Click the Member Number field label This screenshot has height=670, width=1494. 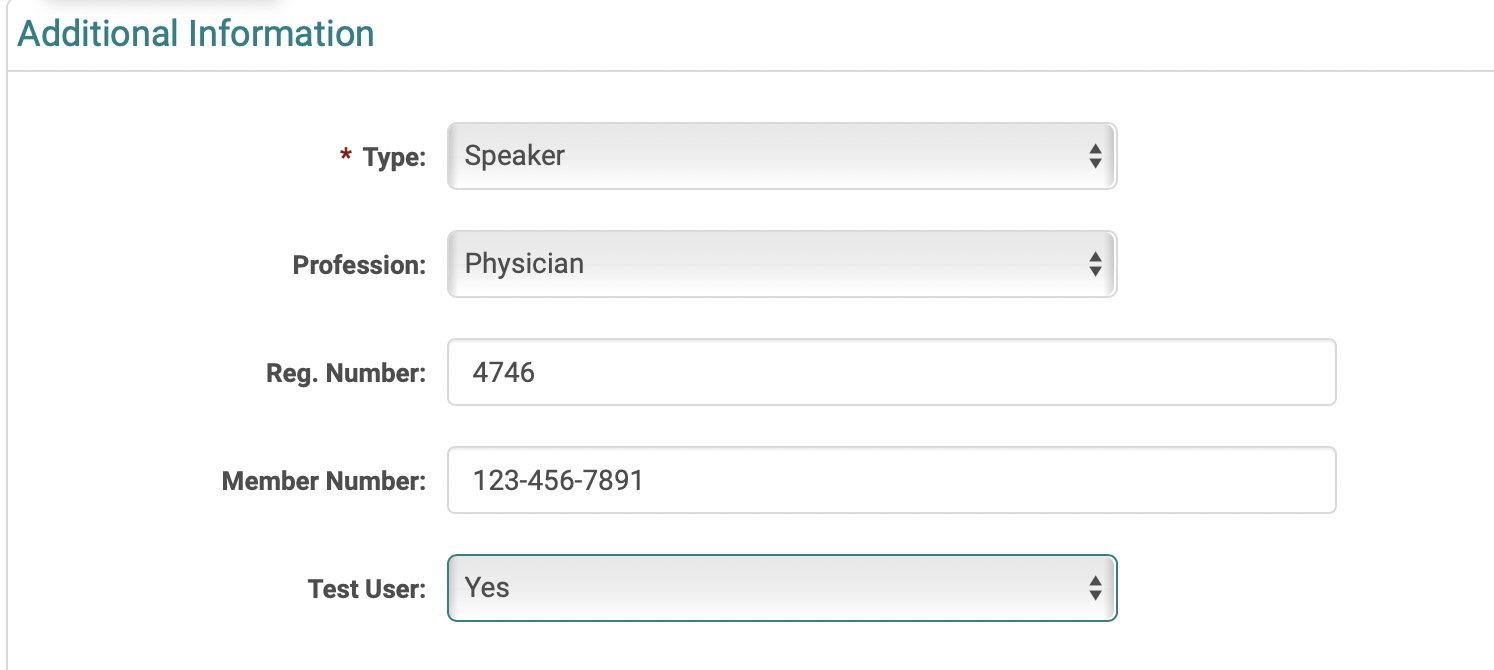pyautogui.click(x=324, y=481)
